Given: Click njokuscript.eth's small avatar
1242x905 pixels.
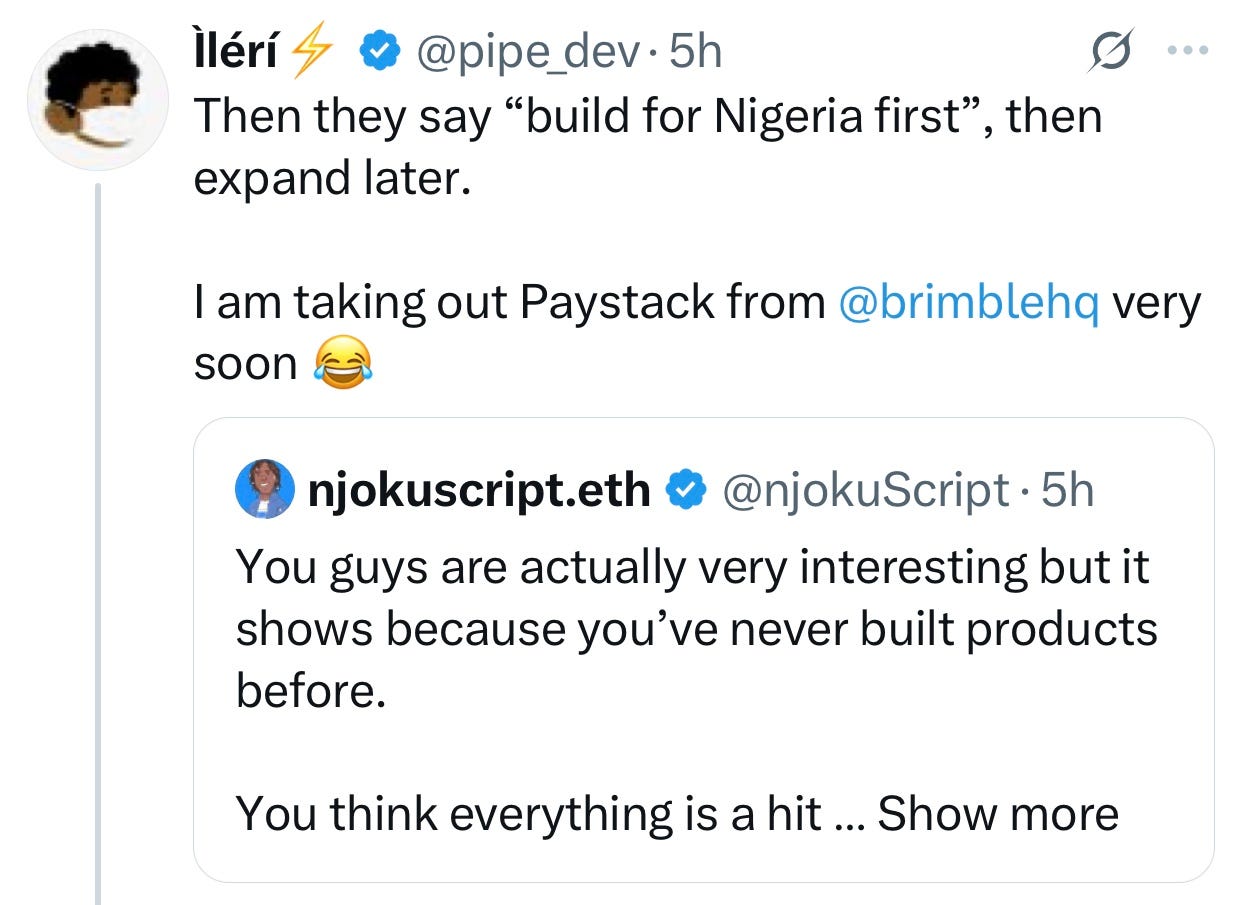Looking at the screenshot, I should coord(264,490).
